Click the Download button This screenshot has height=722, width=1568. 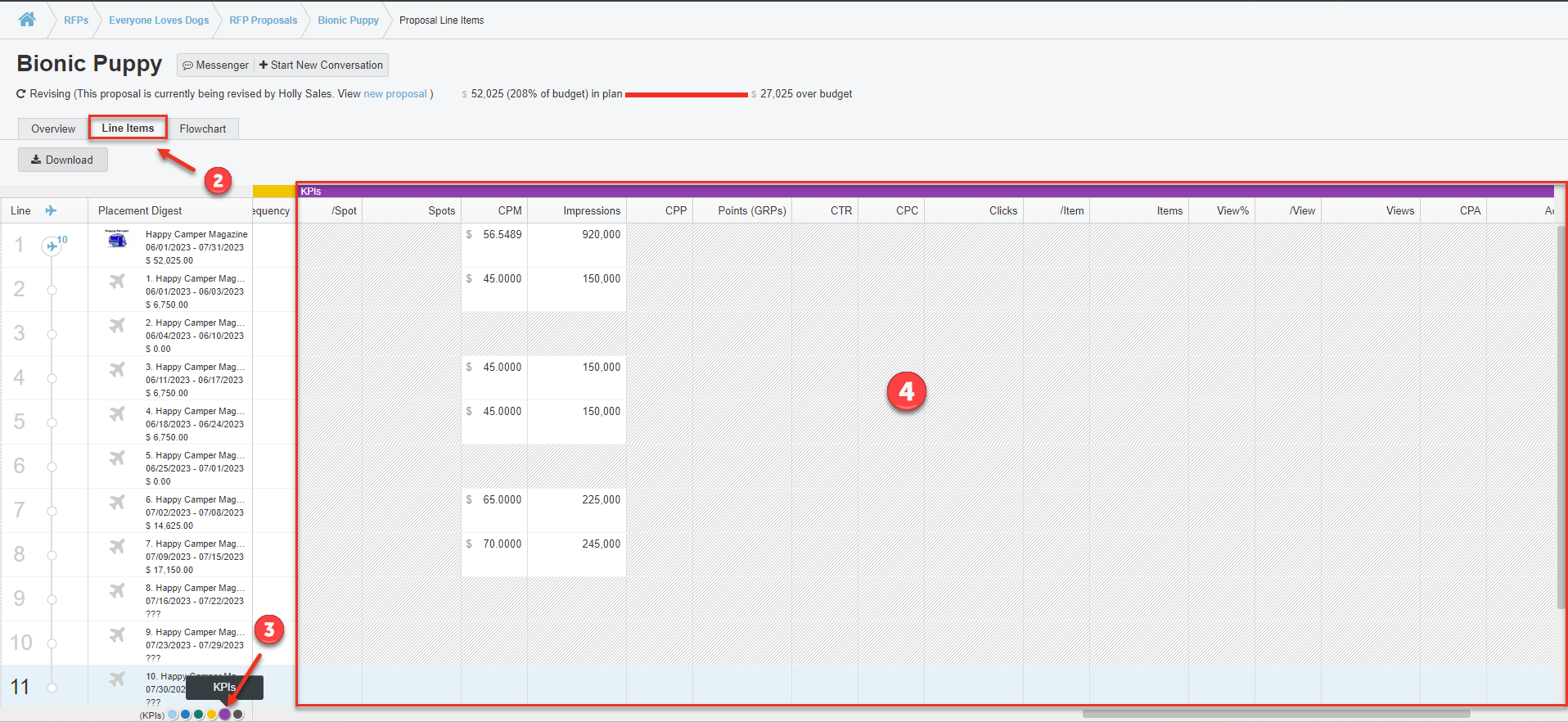62,160
